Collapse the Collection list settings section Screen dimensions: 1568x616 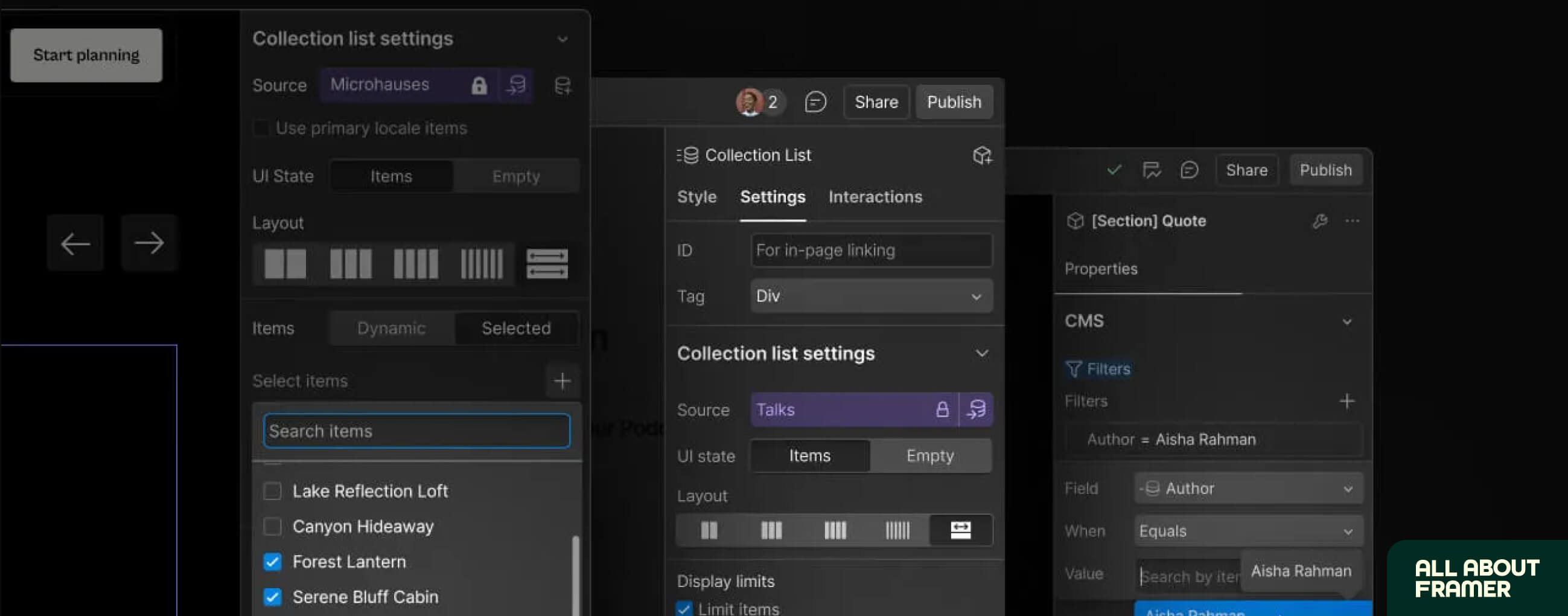(981, 353)
